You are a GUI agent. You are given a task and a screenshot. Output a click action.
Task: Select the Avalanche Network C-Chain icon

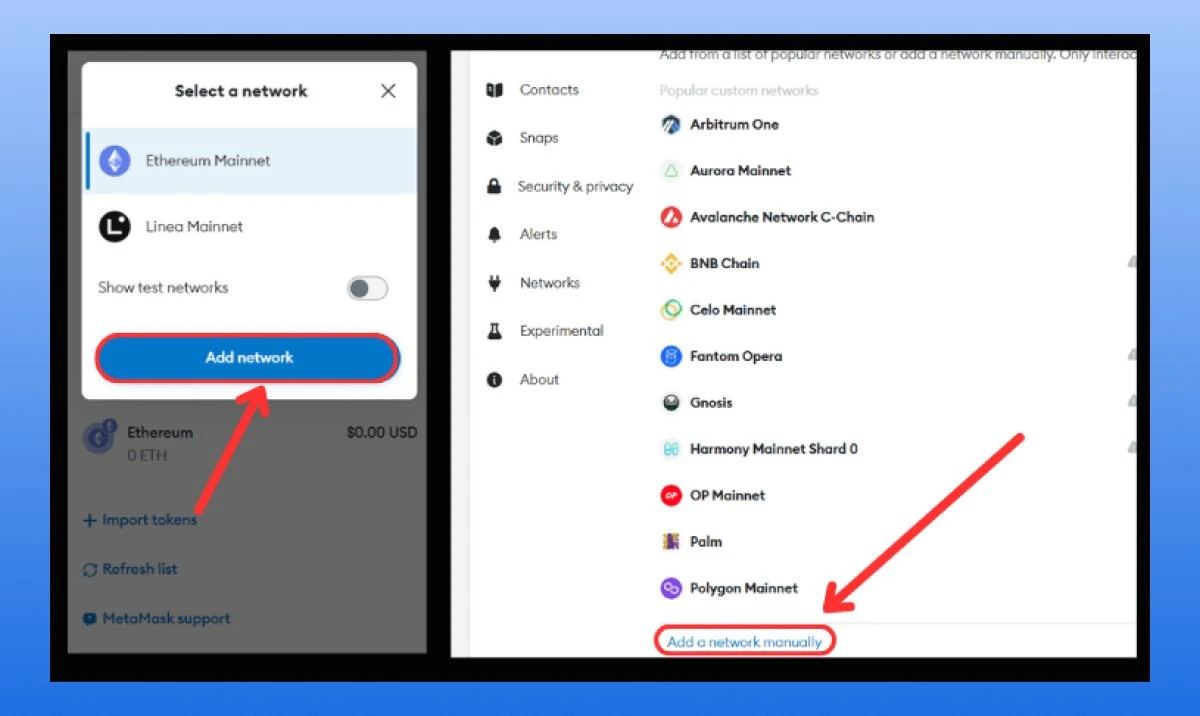671,217
